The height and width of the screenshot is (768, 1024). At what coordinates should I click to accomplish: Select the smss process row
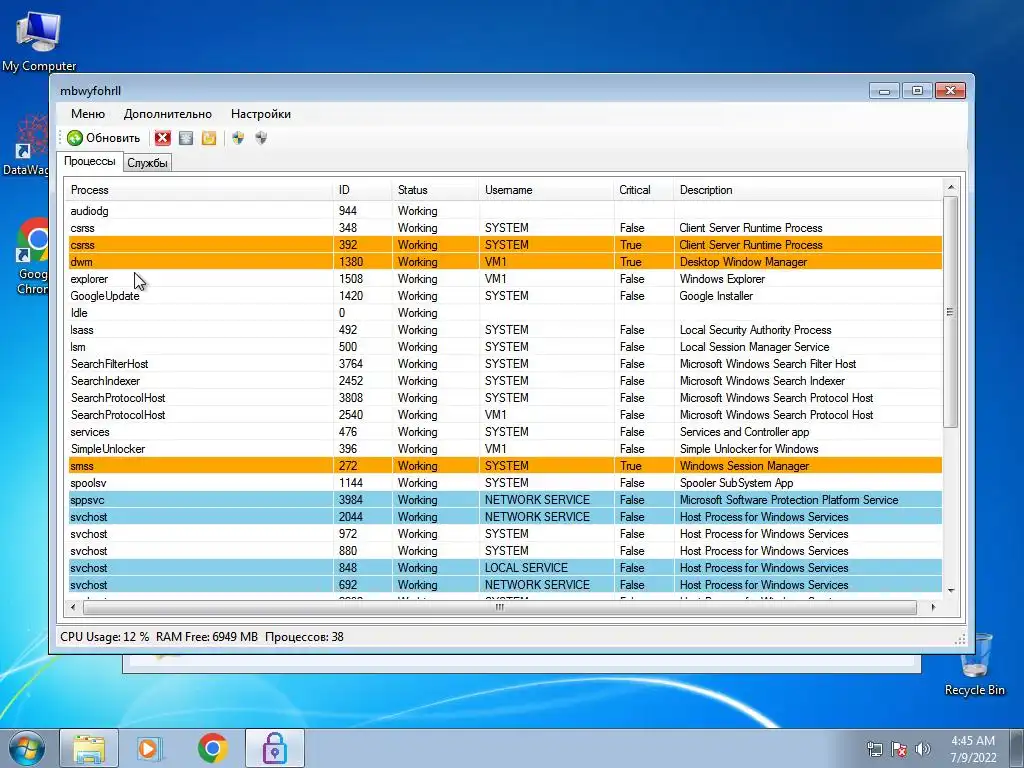click(x=505, y=466)
